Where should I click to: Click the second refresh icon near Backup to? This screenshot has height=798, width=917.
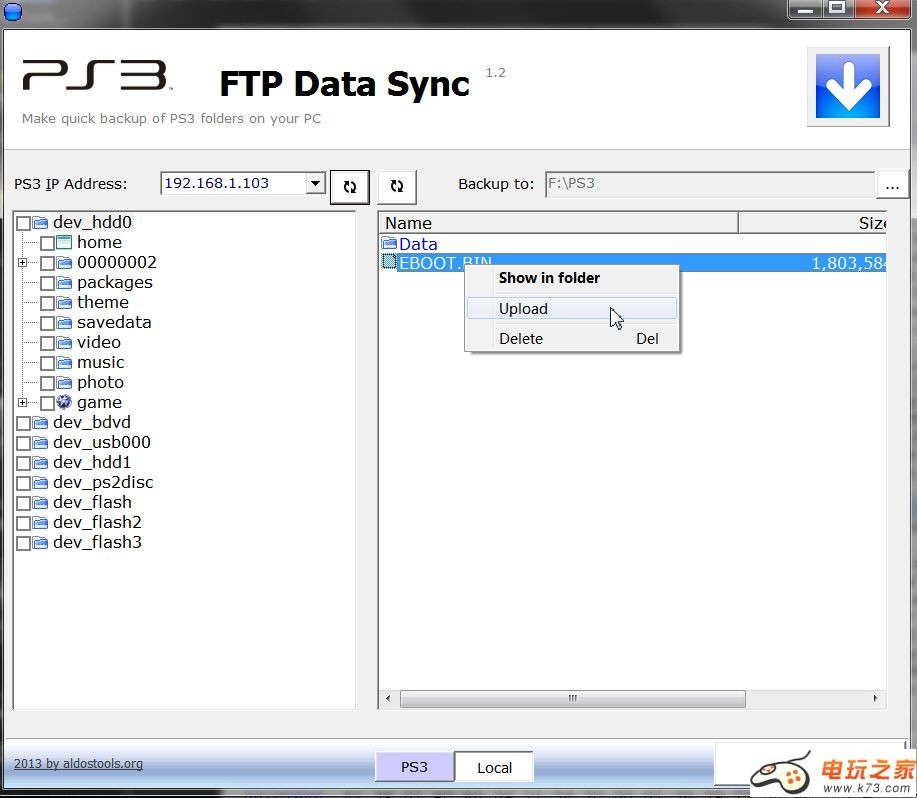click(x=397, y=186)
